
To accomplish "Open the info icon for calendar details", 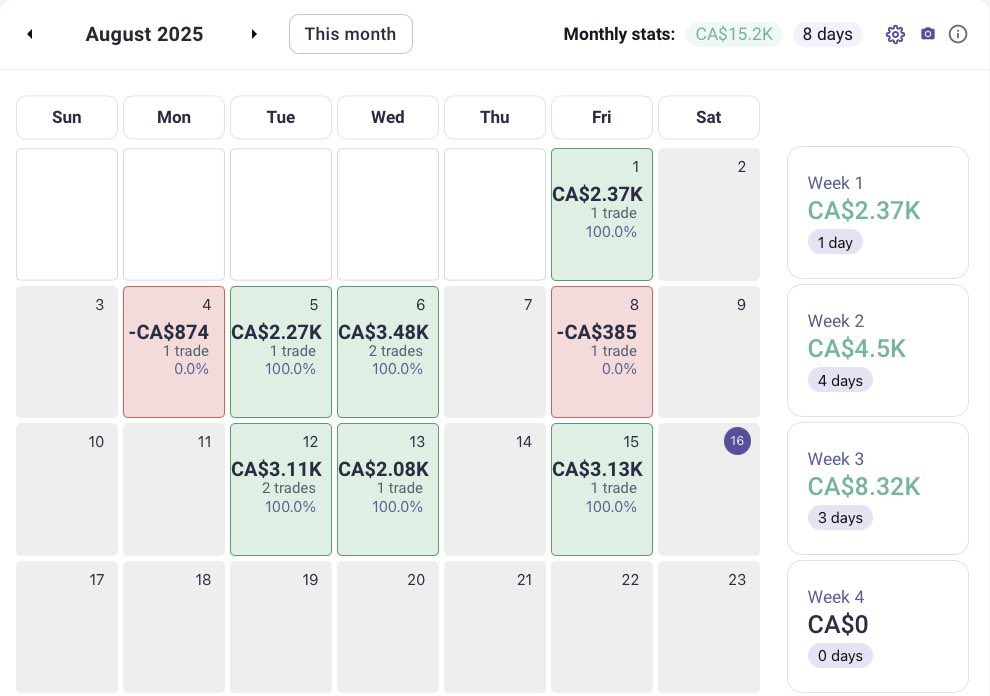I will (x=958, y=33).
